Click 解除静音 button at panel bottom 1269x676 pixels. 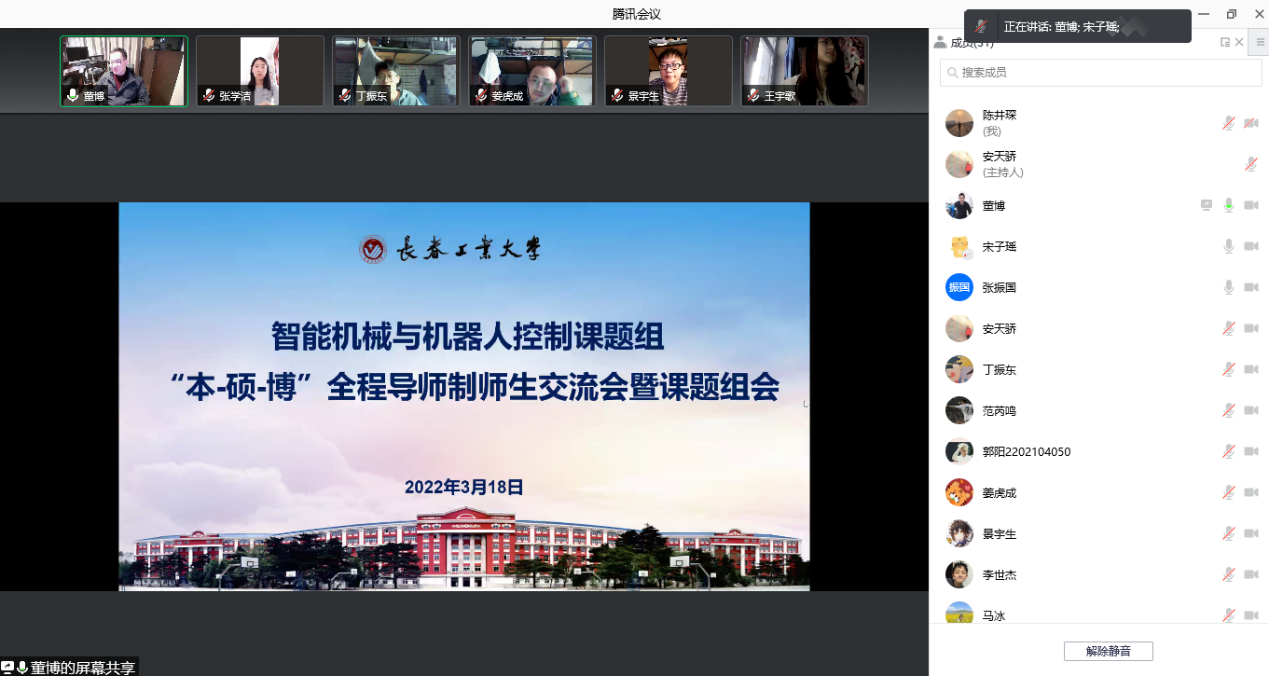click(1108, 651)
